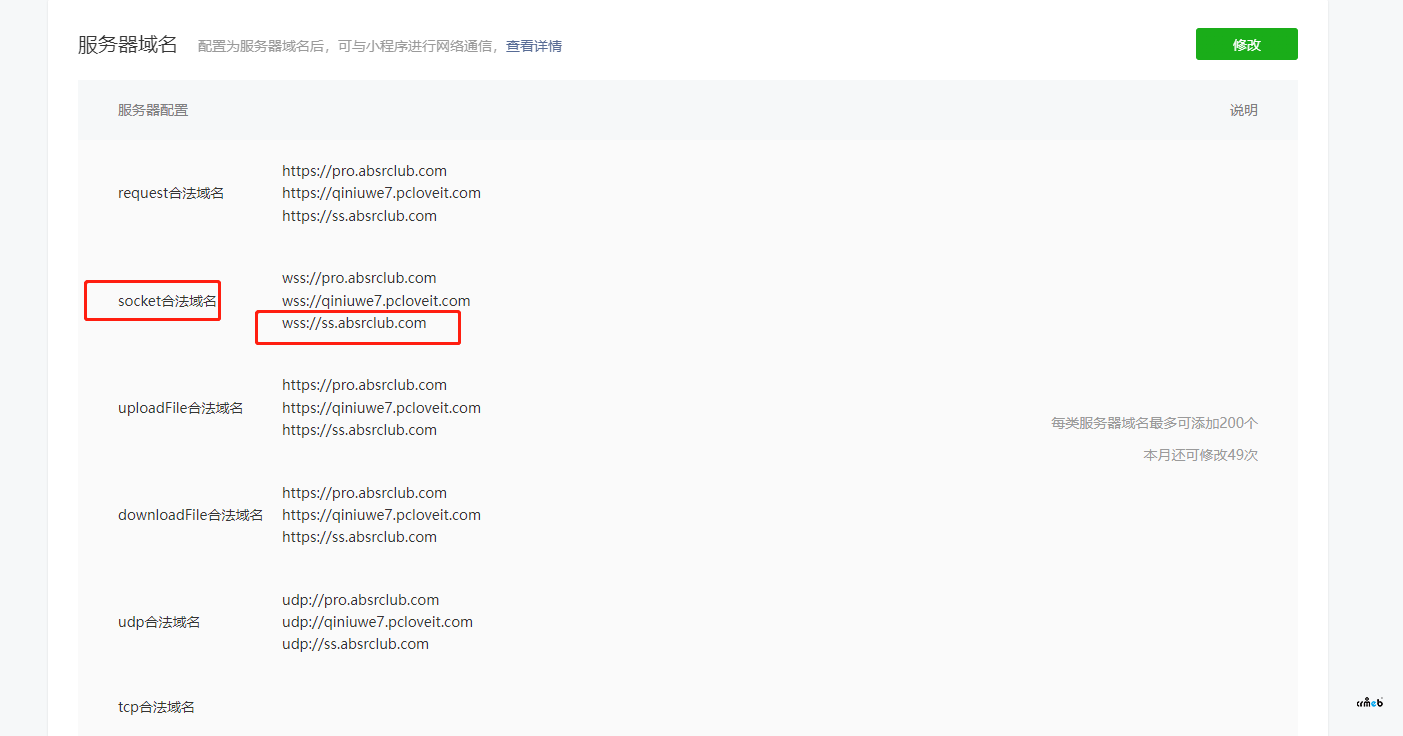
Task: Select the 服务器配置 section header
Action: (x=152, y=110)
